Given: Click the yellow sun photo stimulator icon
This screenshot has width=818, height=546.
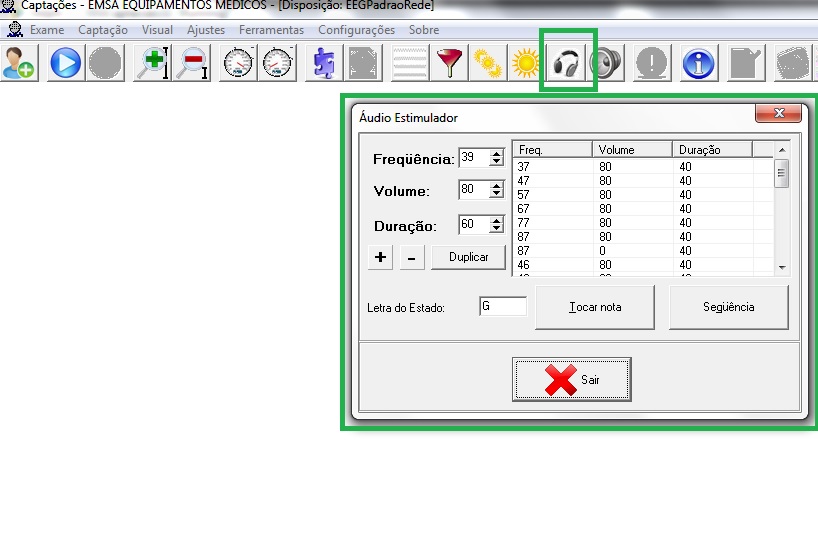Looking at the screenshot, I should tap(526, 64).
